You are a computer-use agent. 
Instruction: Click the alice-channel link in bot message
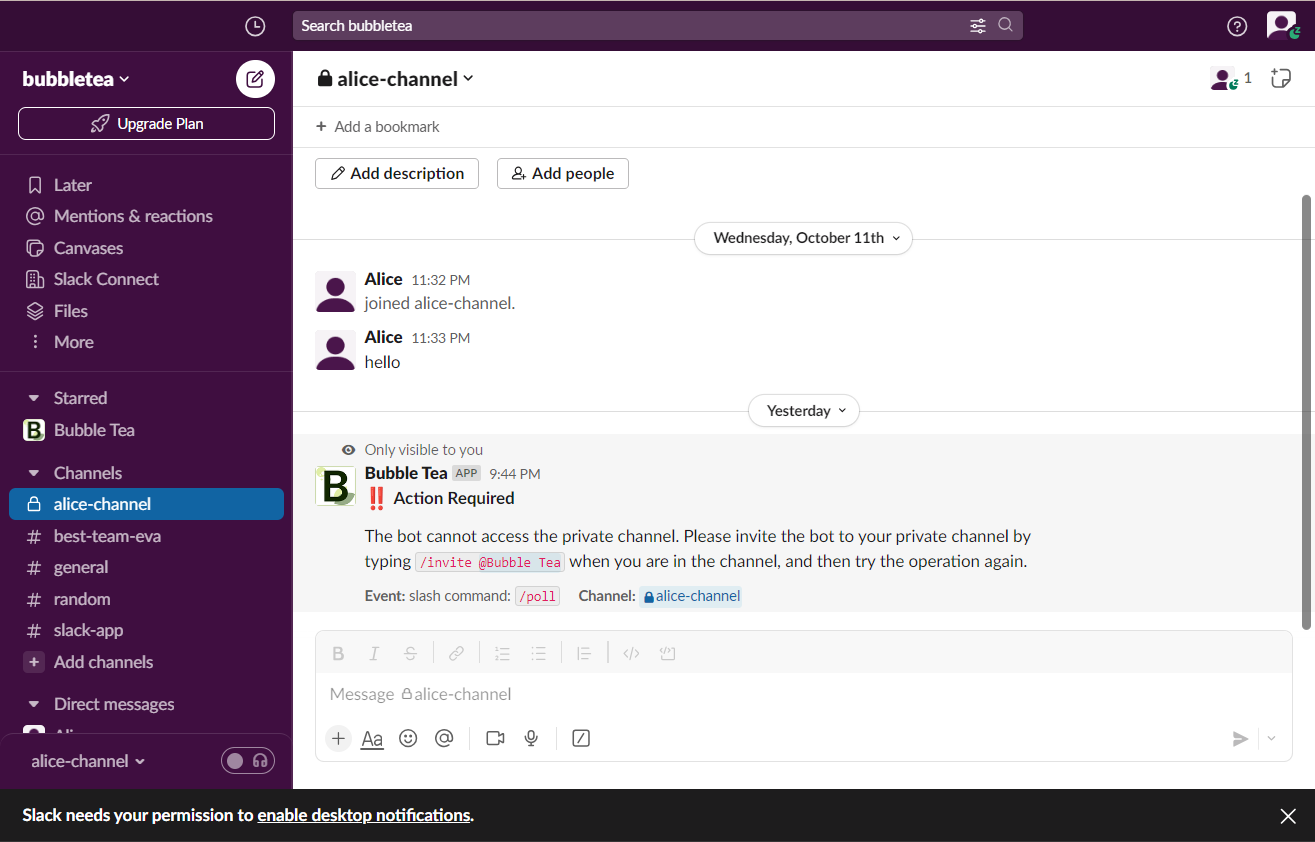[691, 596]
